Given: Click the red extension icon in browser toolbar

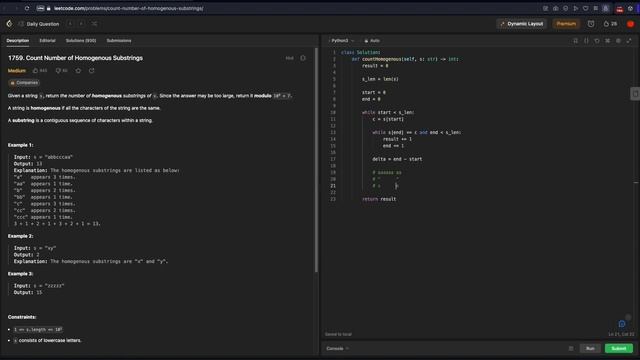Looking at the screenshot, I should click(620, 9).
